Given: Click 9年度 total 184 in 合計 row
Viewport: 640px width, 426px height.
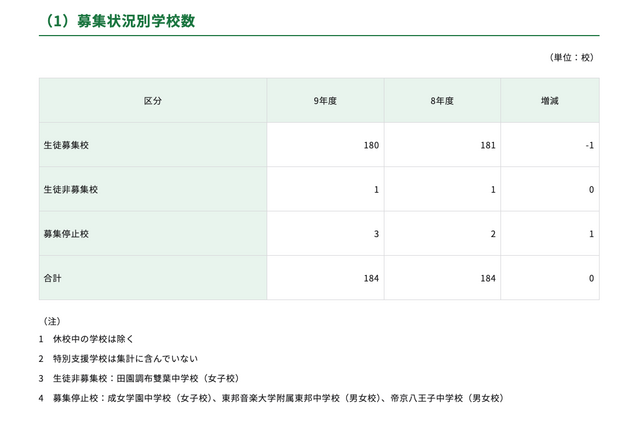Looking at the screenshot, I should pyautogui.click(x=371, y=278).
